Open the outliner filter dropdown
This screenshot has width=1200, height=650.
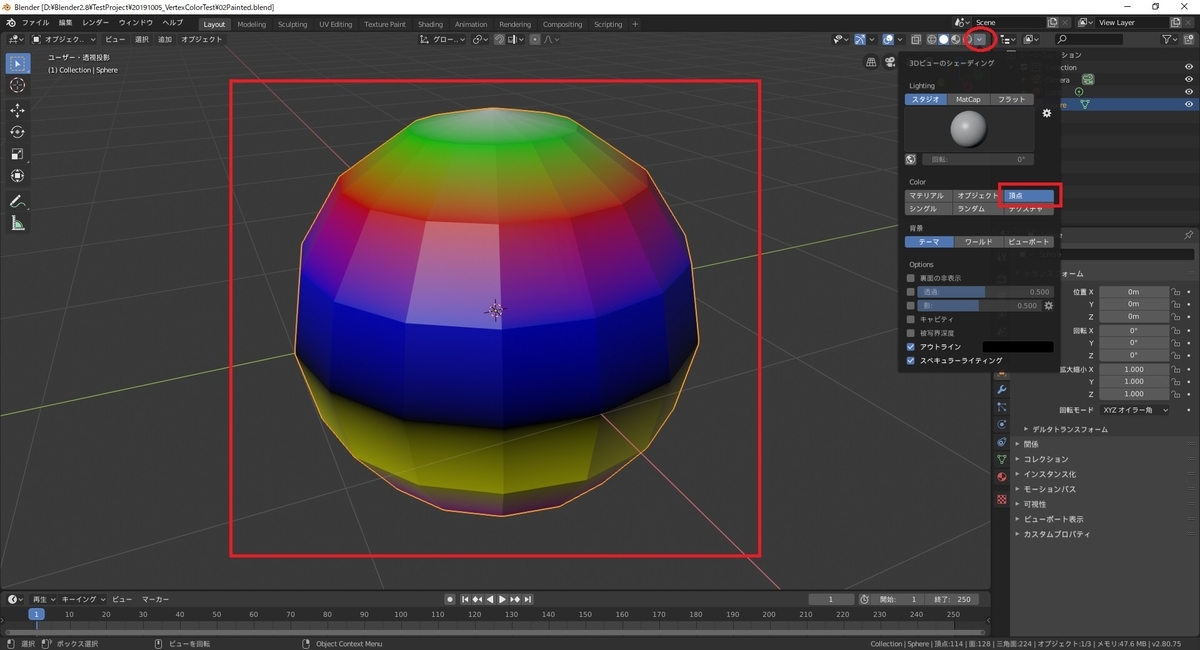click(x=1171, y=39)
